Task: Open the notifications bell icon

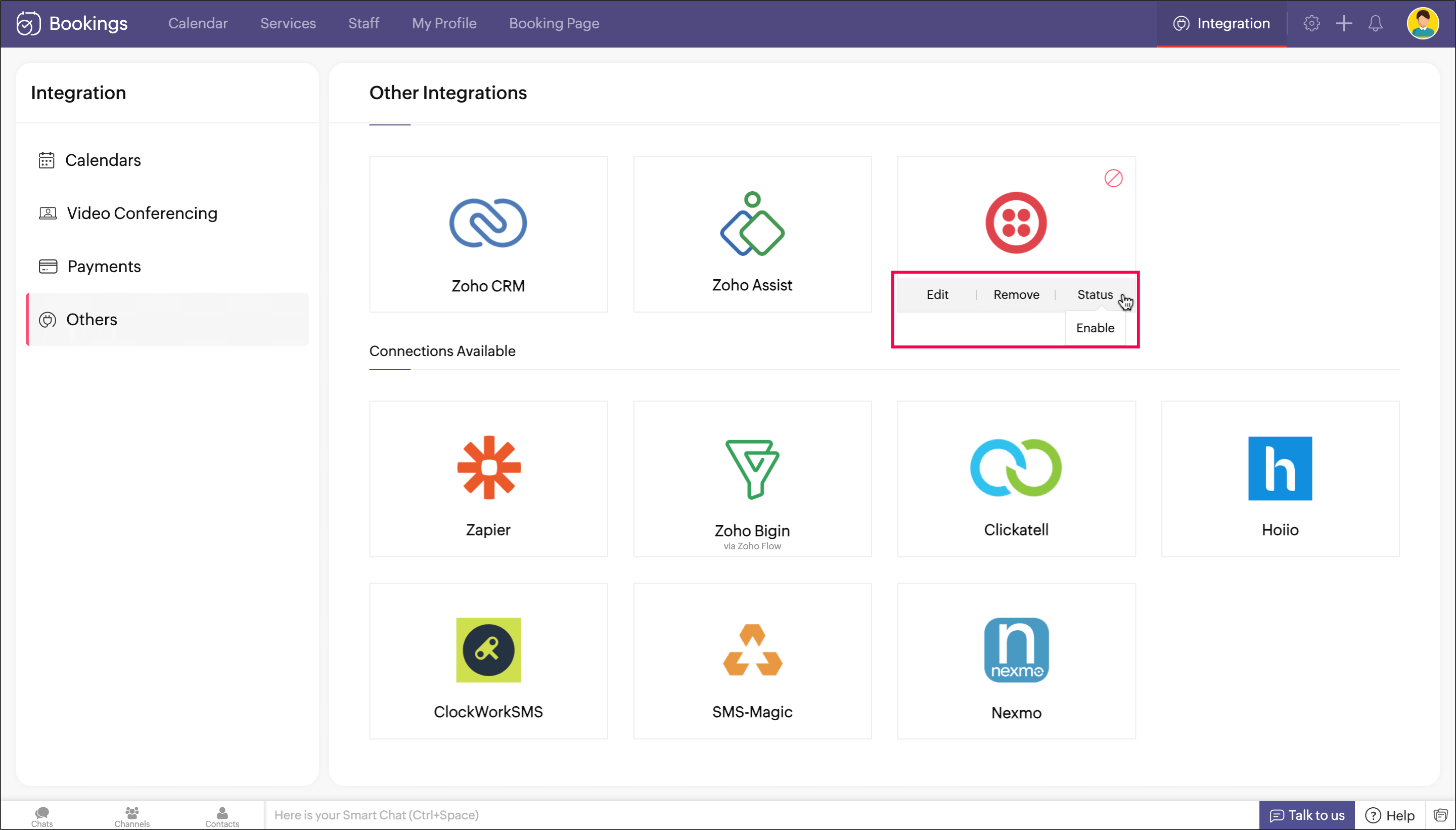Action: pos(1375,23)
